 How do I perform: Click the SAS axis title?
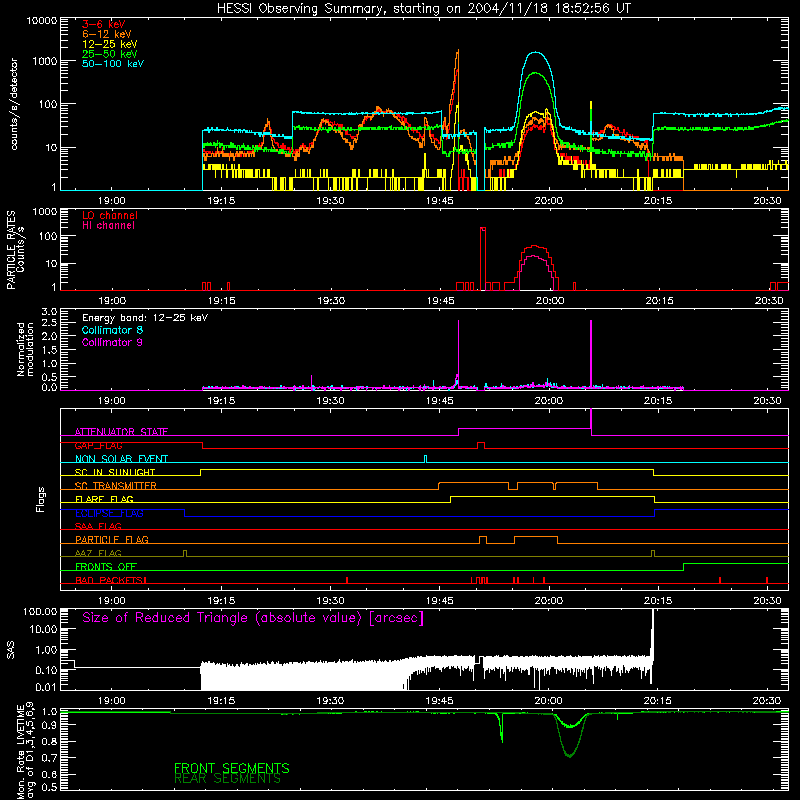pos(11,649)
